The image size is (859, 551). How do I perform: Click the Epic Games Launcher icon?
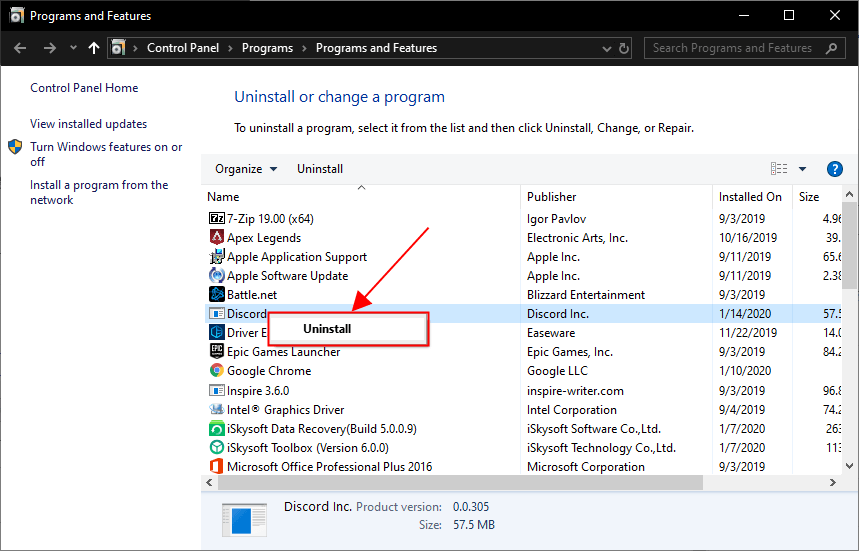click(217, 352)
